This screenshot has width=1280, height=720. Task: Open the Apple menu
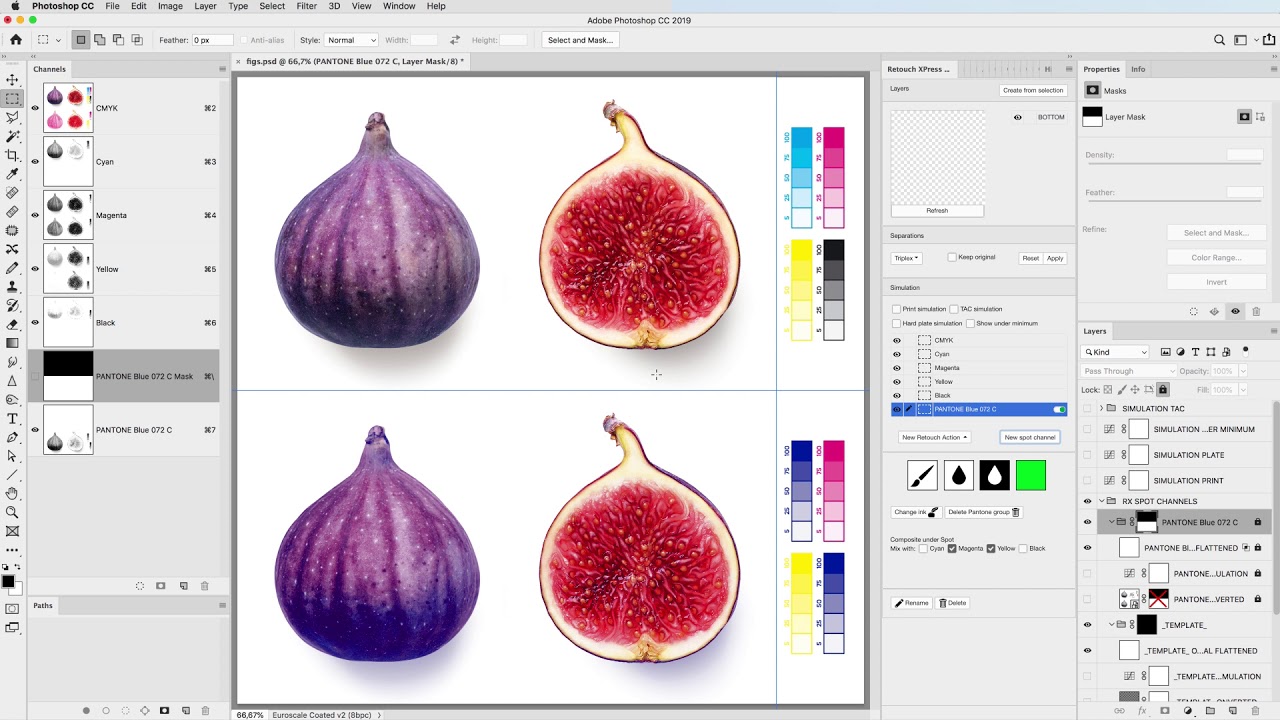click(15, 6)
